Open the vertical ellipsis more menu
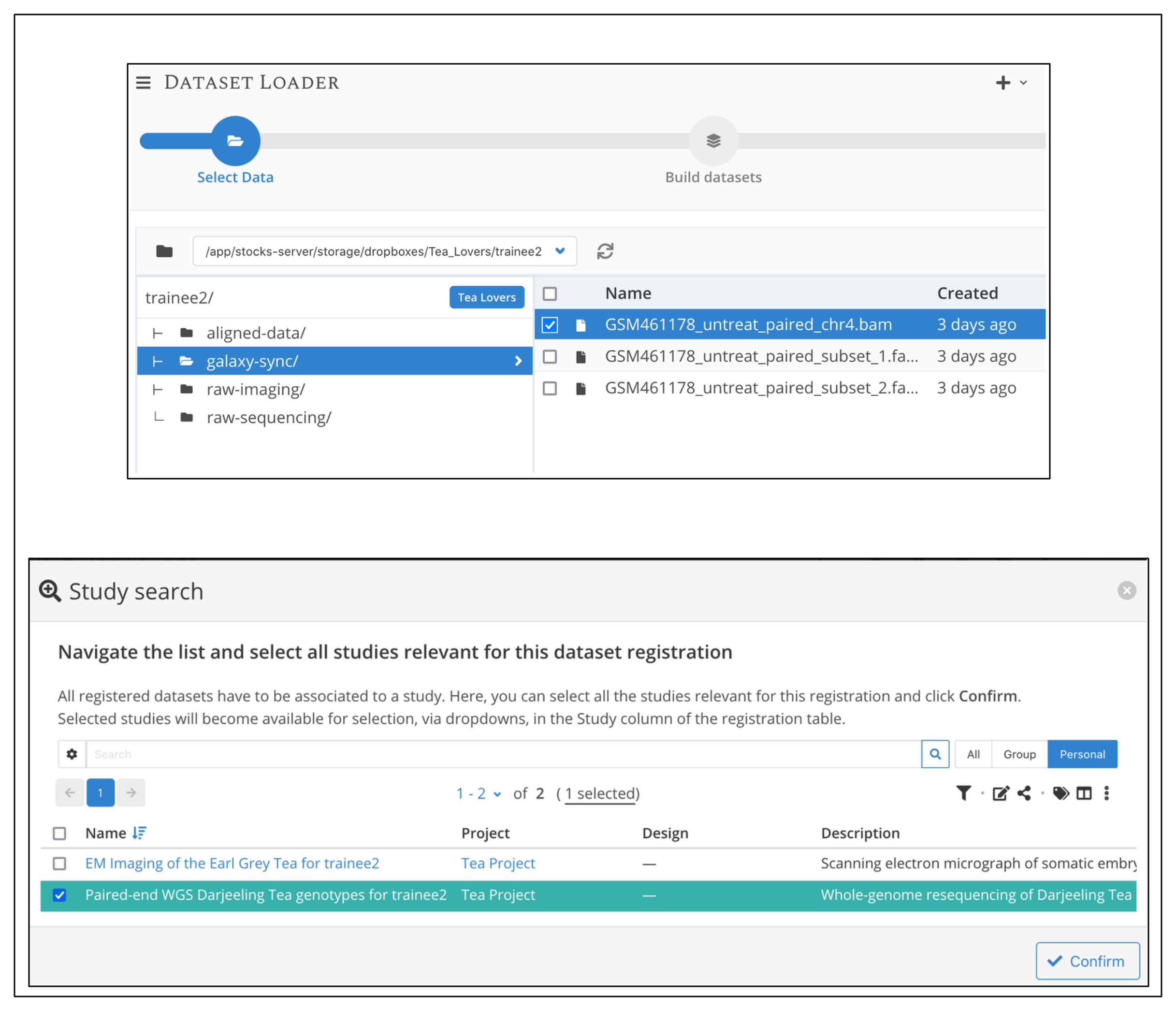Image resolution: width=1176 pixels, height=1011 pixels. tap(1106, 793)
